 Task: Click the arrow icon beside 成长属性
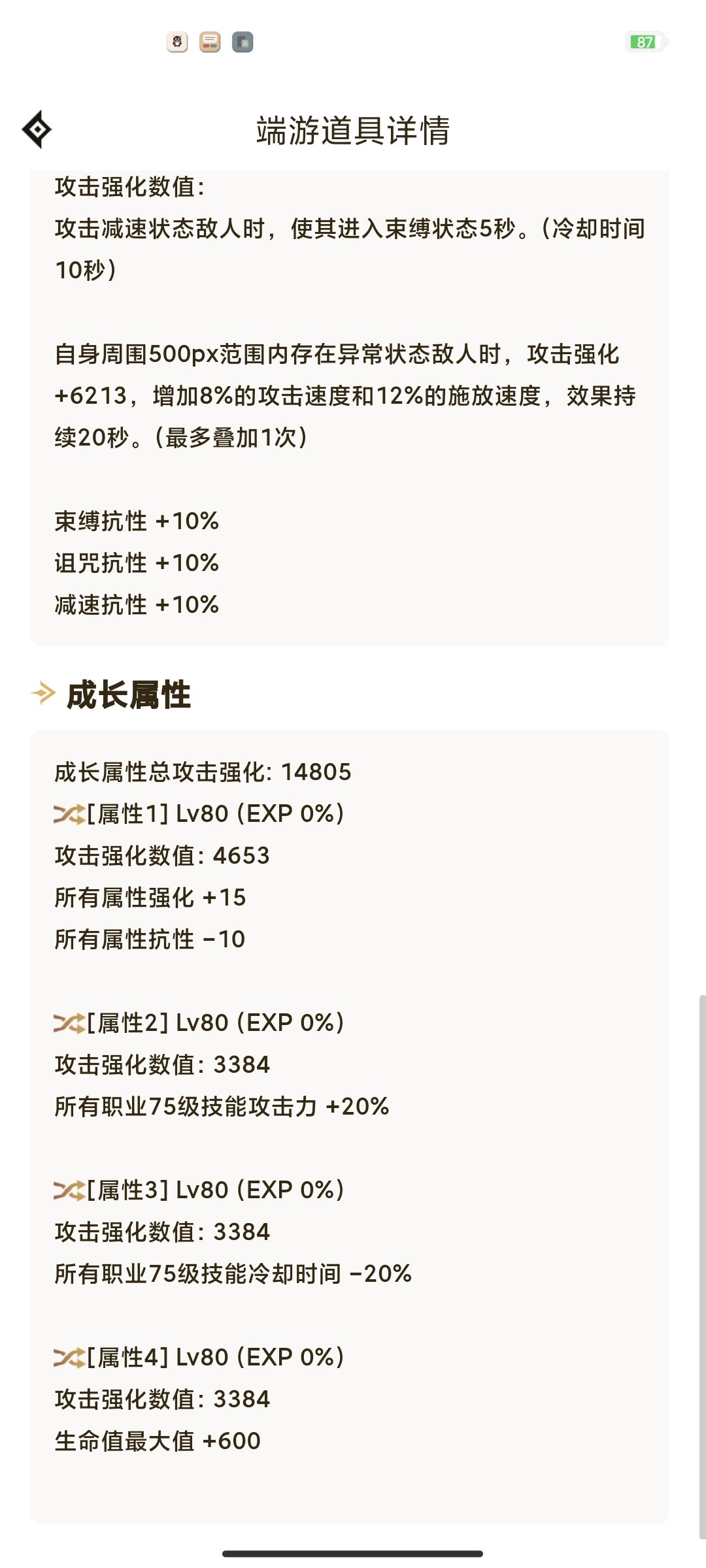pyautogui.click(x=43, y=693)
